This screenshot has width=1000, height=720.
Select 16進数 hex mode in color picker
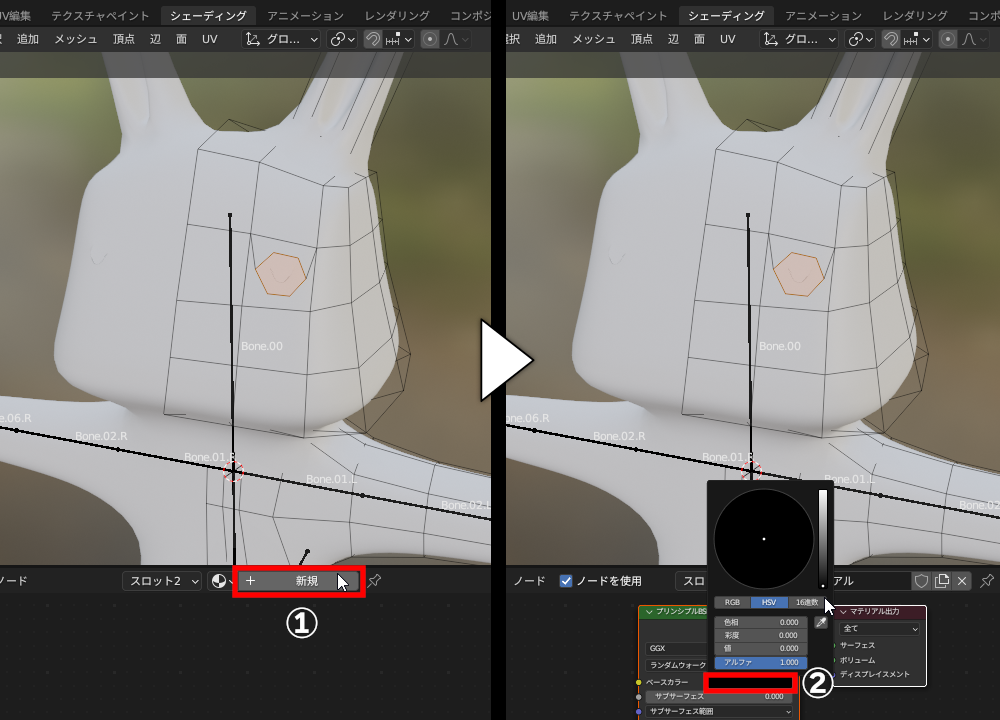[806, 602]
